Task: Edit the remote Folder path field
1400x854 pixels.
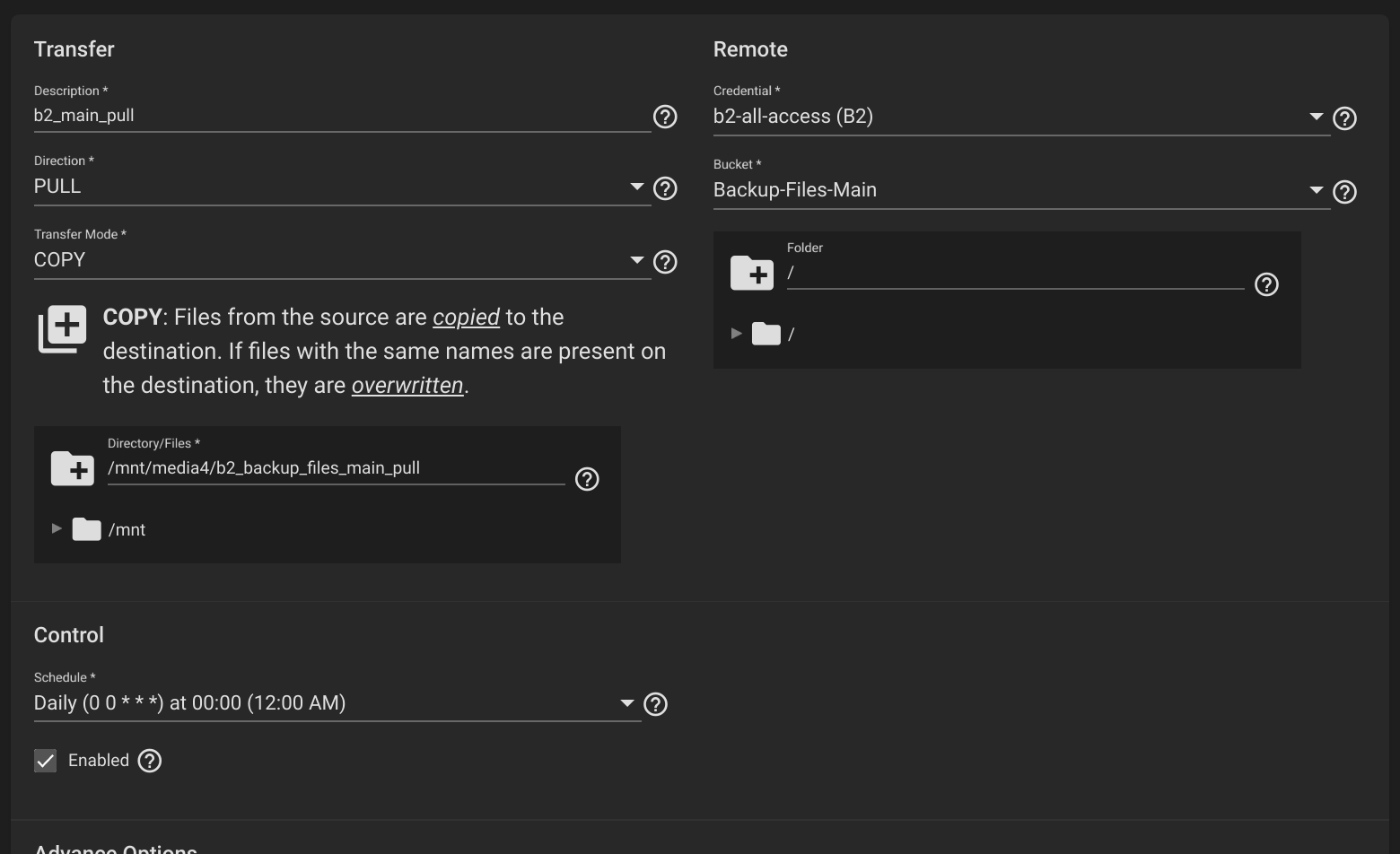Action: click(x=1016, y=273)
